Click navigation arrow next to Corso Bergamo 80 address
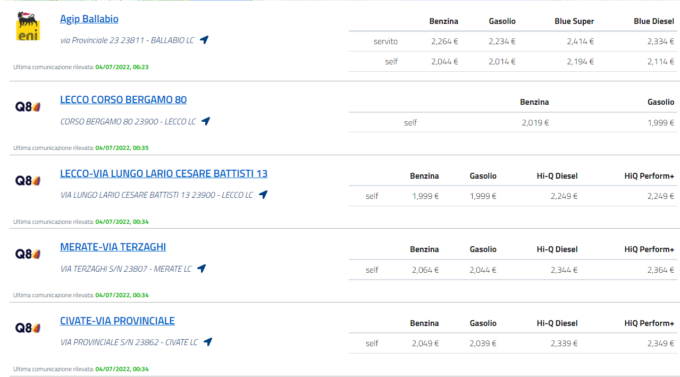Image resolution: width=680 pixels, height=377 pixels. (206, 121)
